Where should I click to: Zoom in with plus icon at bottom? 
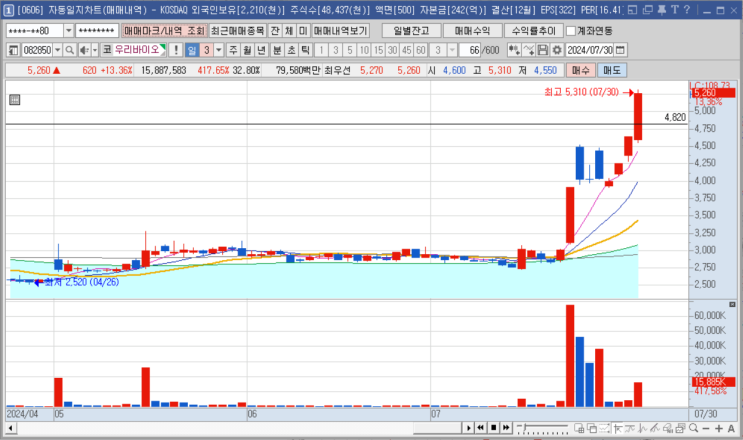point(718,429)
